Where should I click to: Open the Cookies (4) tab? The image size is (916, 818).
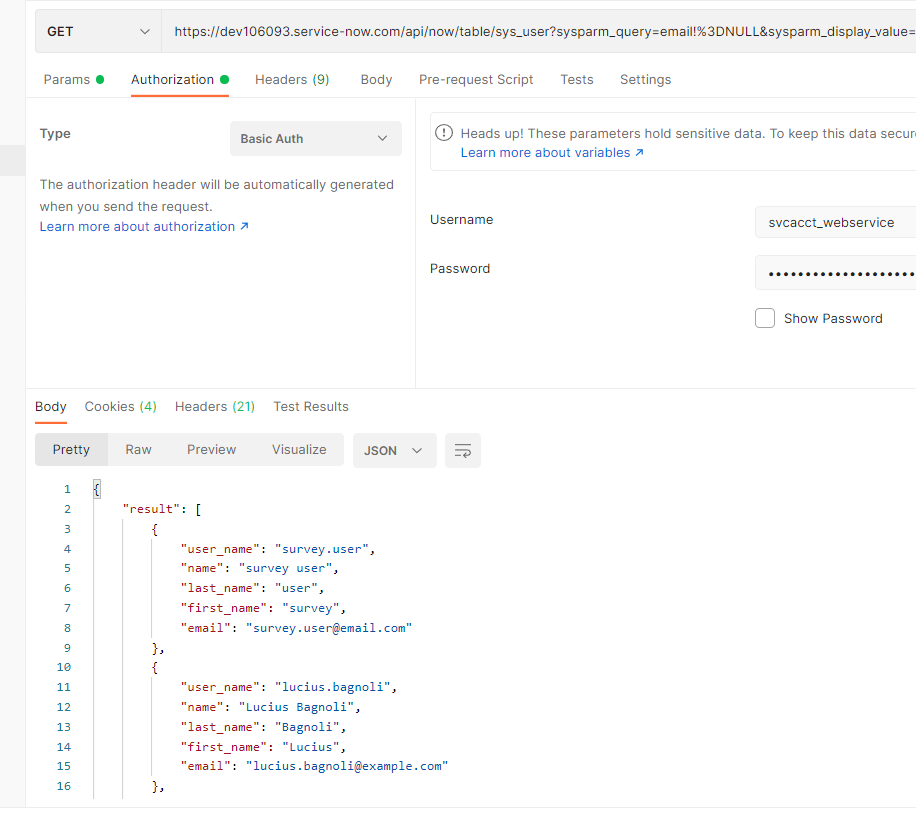(120, 407)
